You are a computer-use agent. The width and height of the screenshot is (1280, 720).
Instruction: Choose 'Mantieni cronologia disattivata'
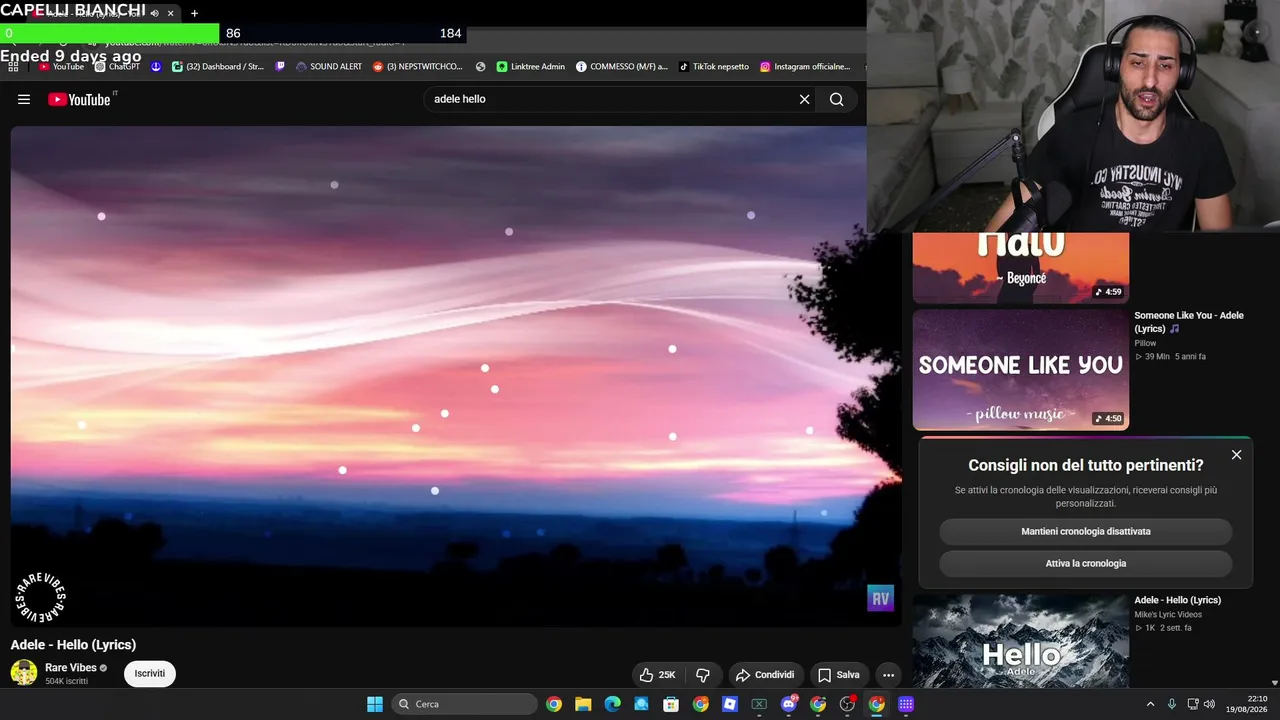pyautogui.click(x=1086, y=531)
